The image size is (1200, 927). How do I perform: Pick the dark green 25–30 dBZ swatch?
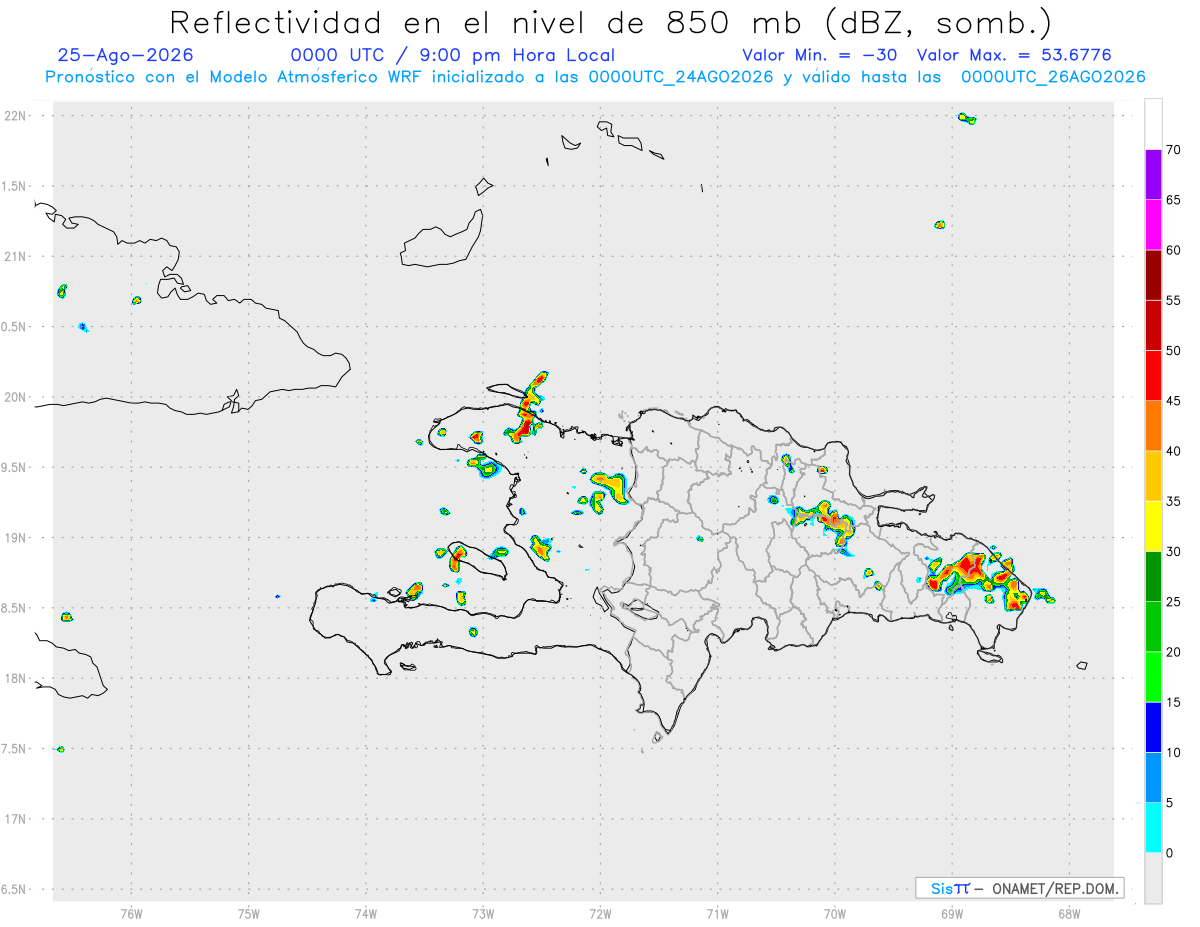click(1153, 577)
